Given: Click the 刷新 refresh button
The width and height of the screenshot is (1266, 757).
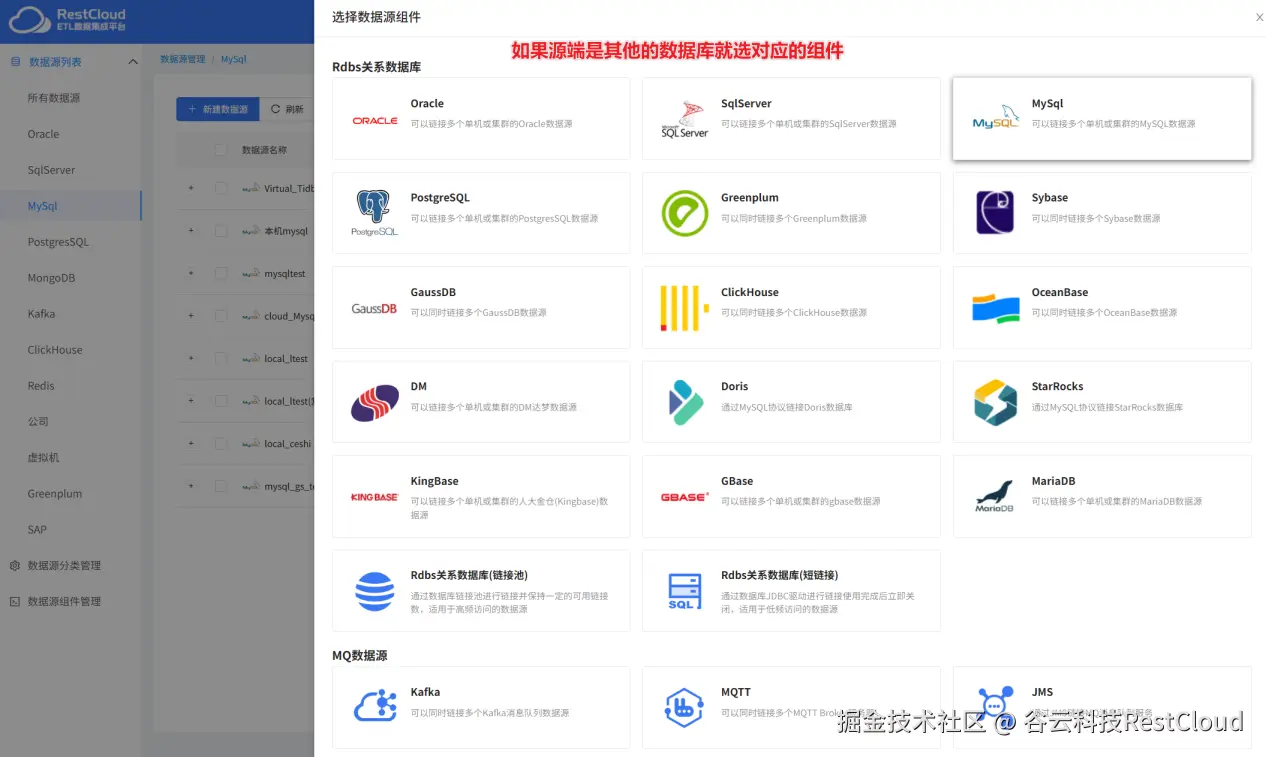Looking at the screenshot, I should point(287,109).
